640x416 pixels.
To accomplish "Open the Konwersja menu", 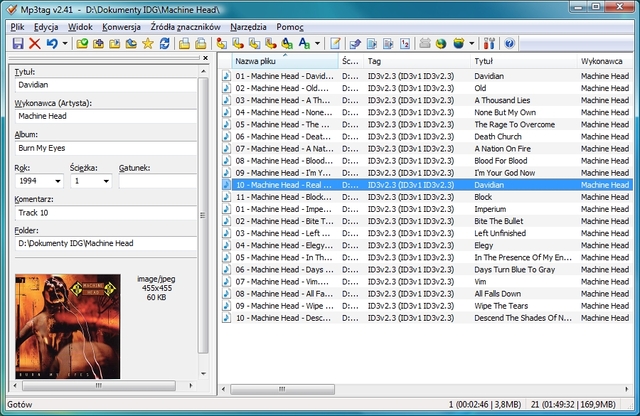I will click(x=121, y=27).
